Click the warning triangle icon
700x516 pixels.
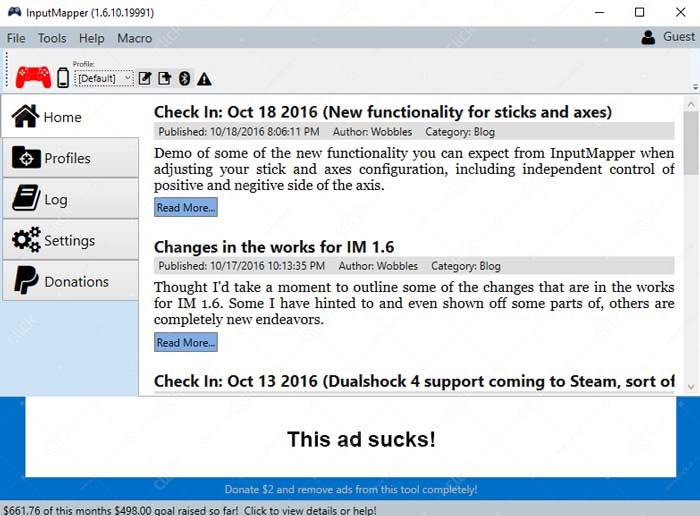click(204, 78)
